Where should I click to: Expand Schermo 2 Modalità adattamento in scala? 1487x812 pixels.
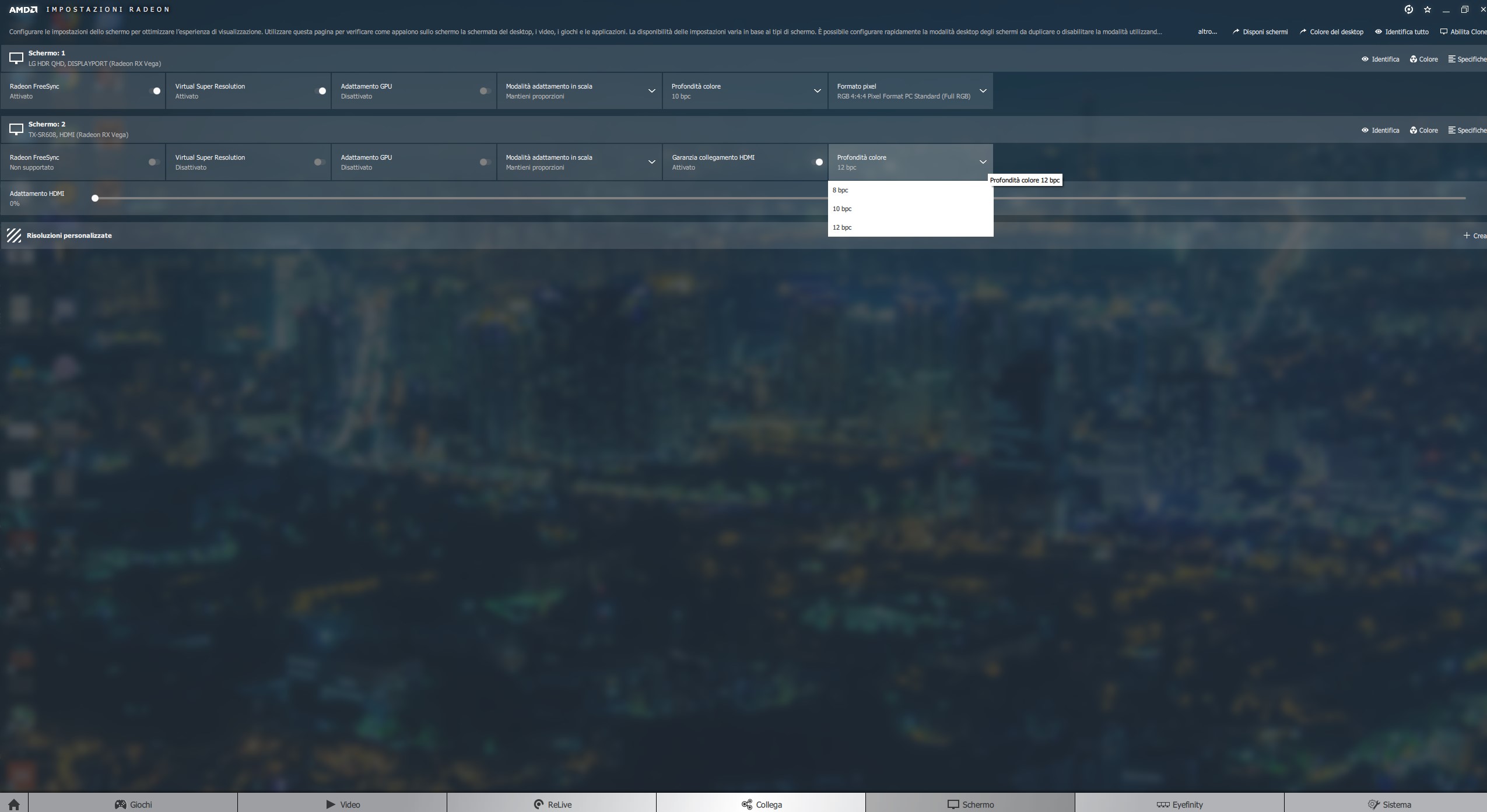[x=651, y=162]
